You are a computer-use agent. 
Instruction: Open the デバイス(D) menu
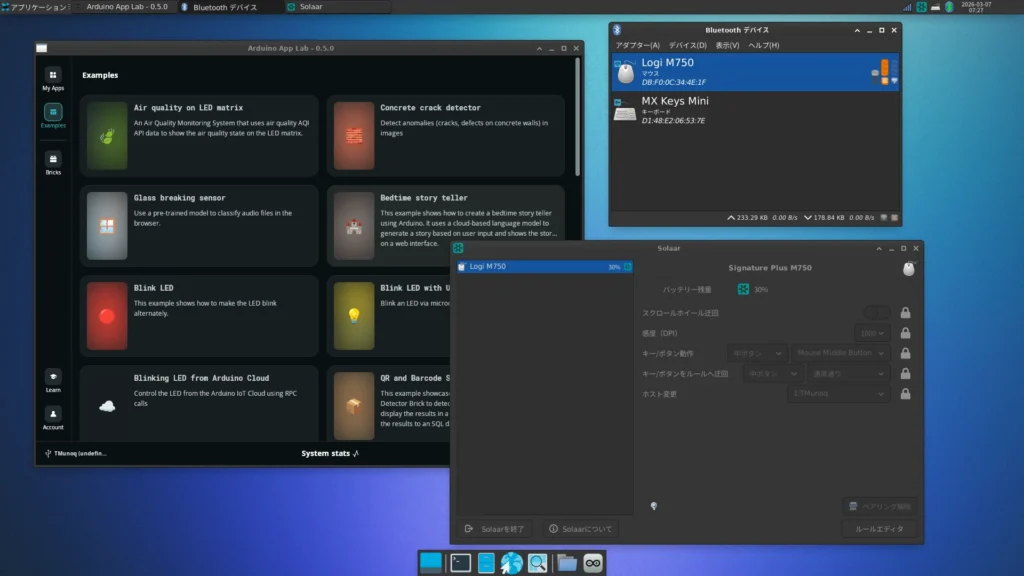pos(687,45)
